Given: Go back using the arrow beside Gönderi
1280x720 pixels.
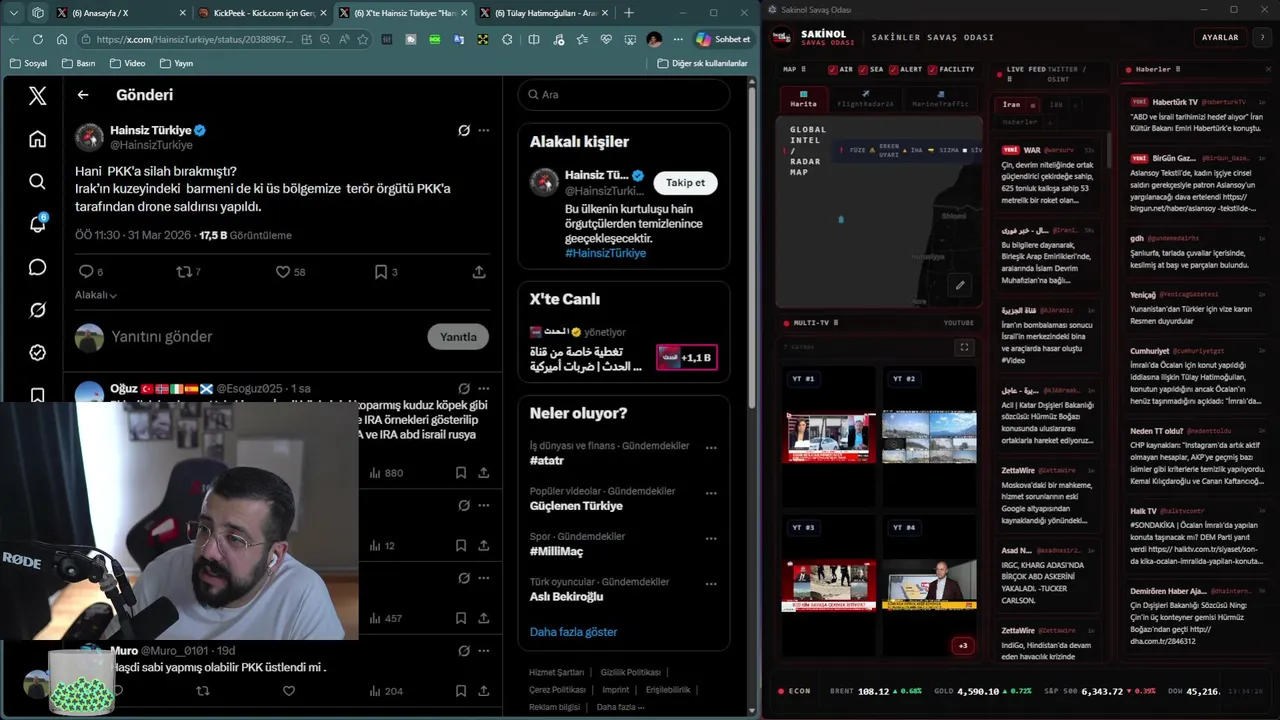Looking at the screenshot, I should (x=83, y=95).
